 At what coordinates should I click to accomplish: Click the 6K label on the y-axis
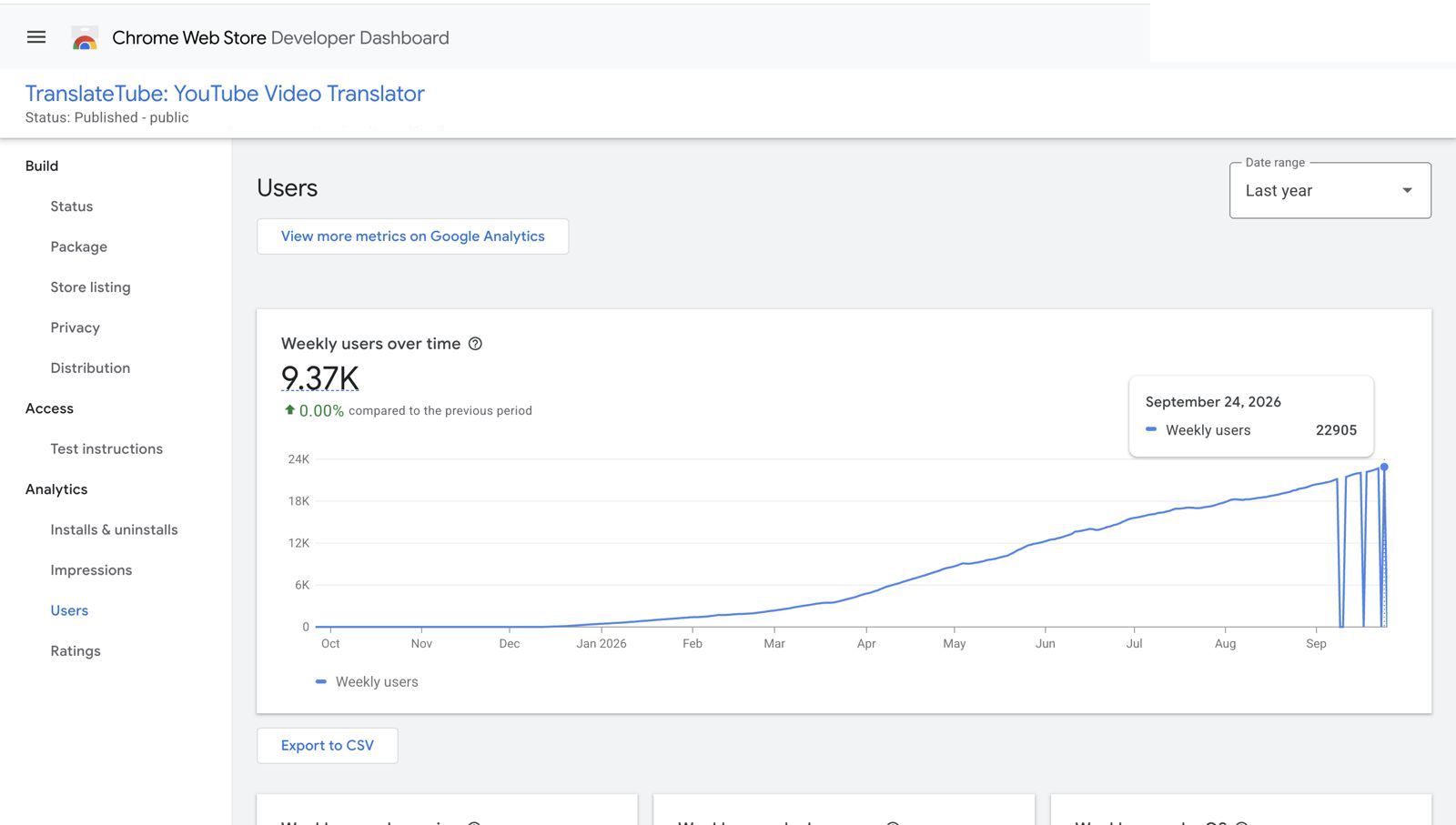[302, 585]
